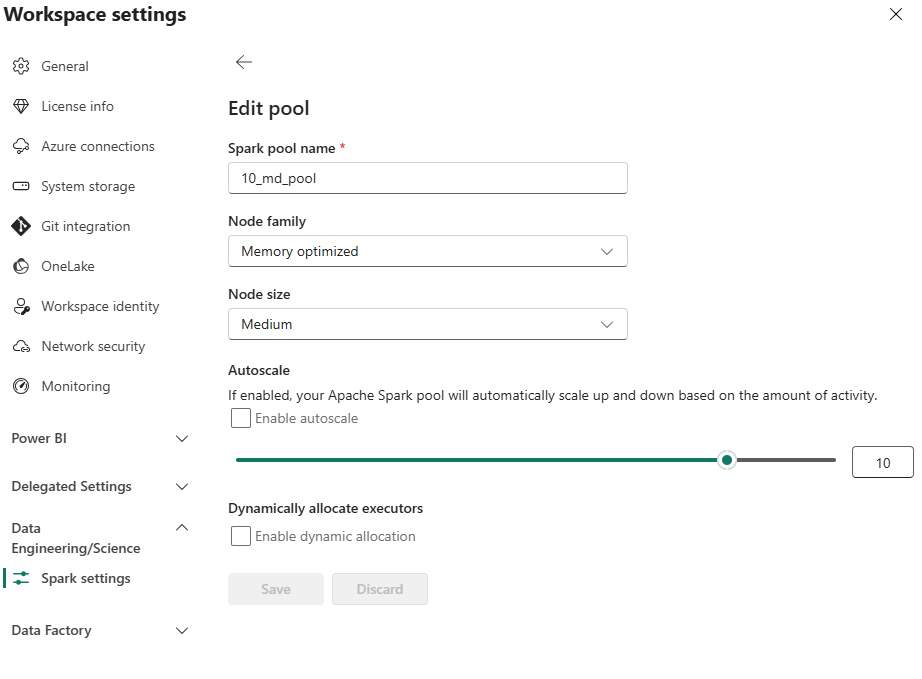Image resolution: width=922 pixels, height=679 pixels.
Task: Open Monitoring settings
Action: click(75, 386)
